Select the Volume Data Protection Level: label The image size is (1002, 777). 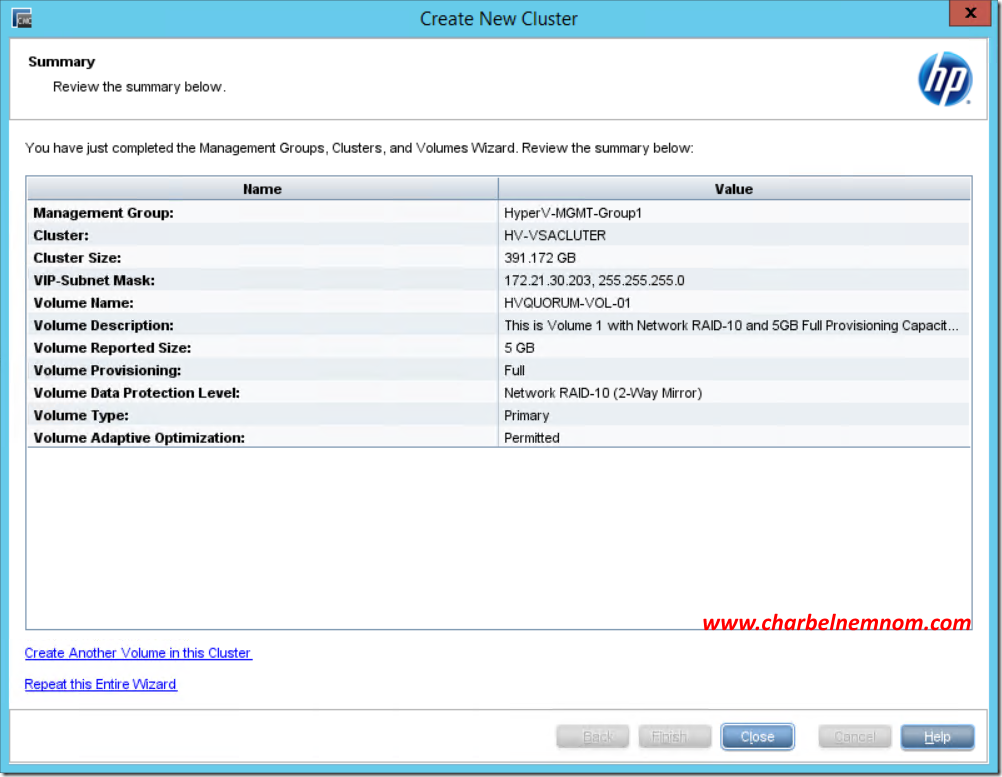(136, 393)
